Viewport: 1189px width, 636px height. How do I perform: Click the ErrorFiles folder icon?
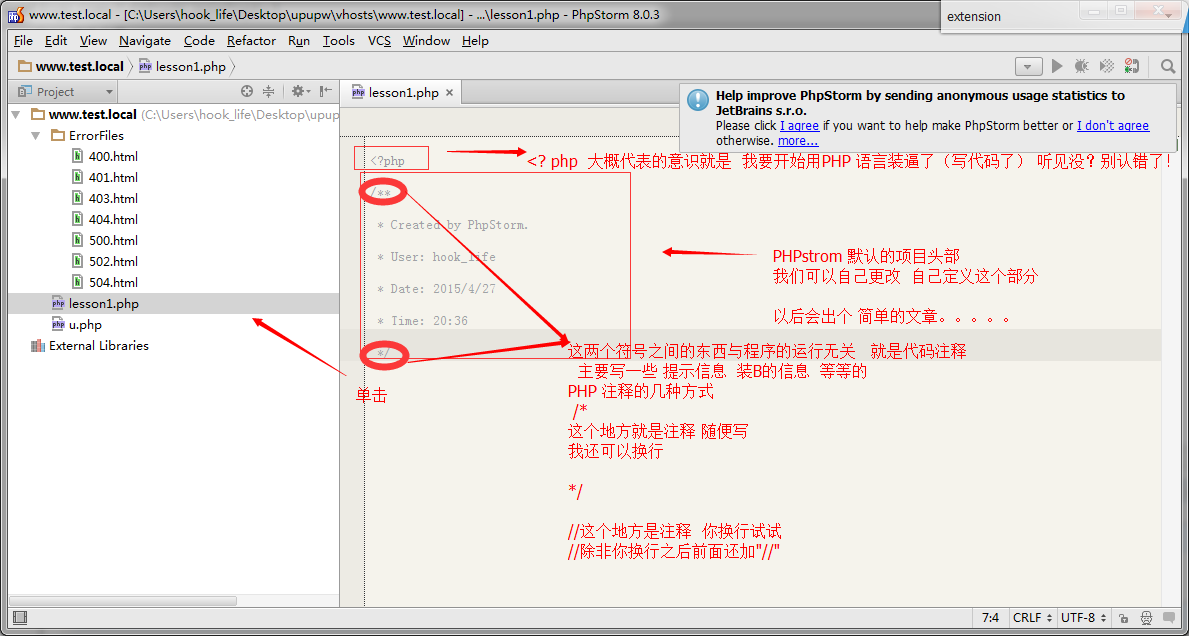click(57, 136)
